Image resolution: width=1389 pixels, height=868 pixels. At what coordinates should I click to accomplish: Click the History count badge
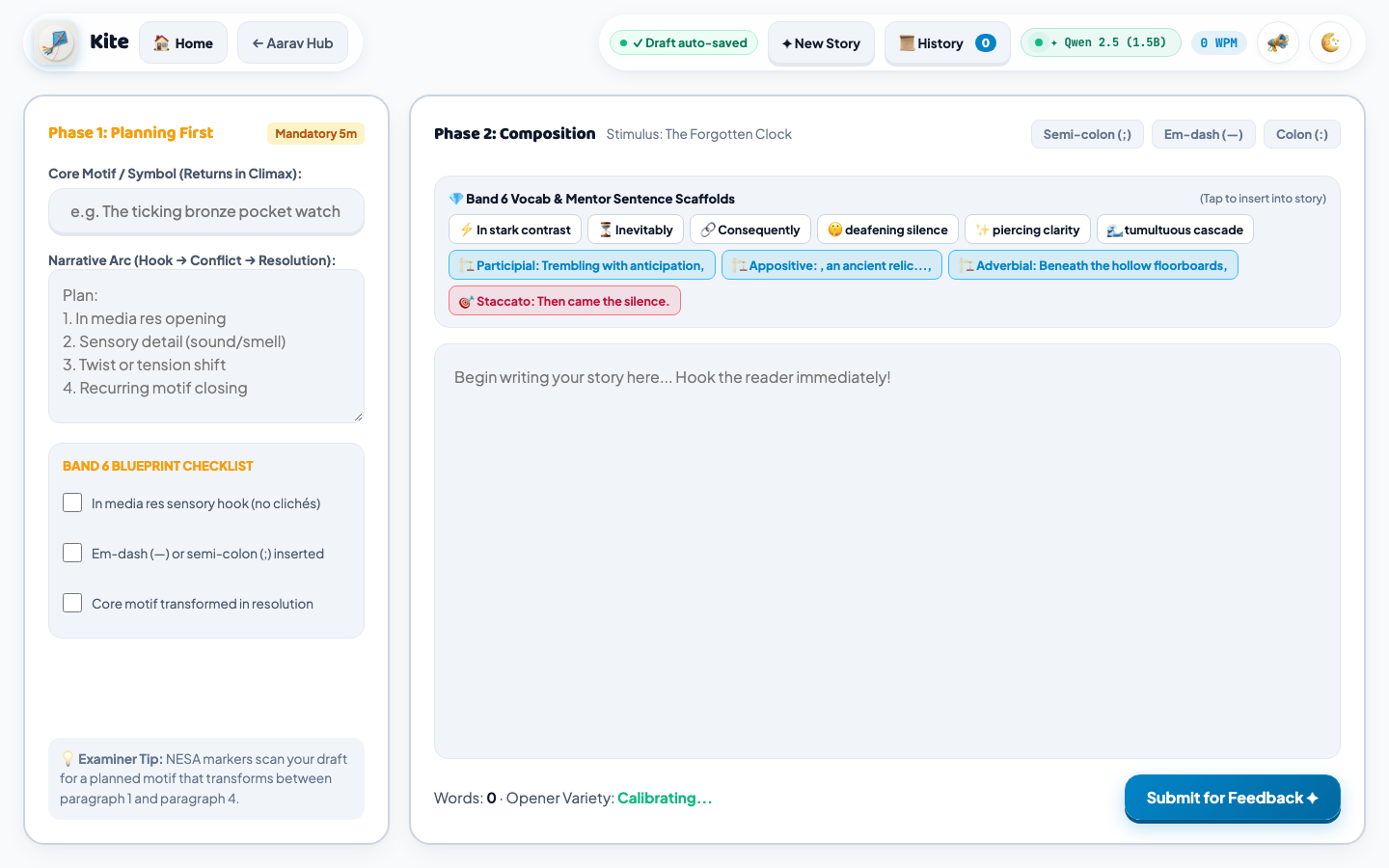[x=986, y=43]
